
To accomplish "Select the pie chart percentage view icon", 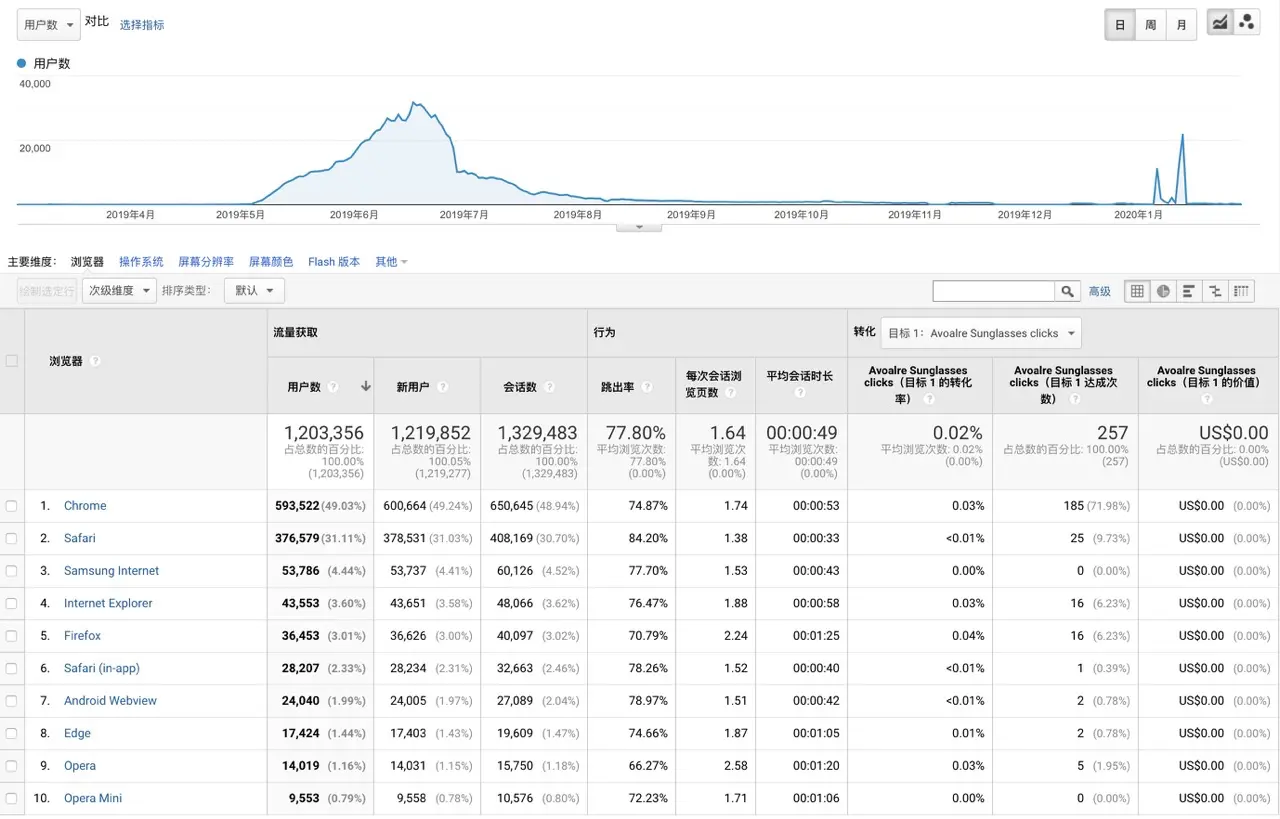I will (1163, 291).
